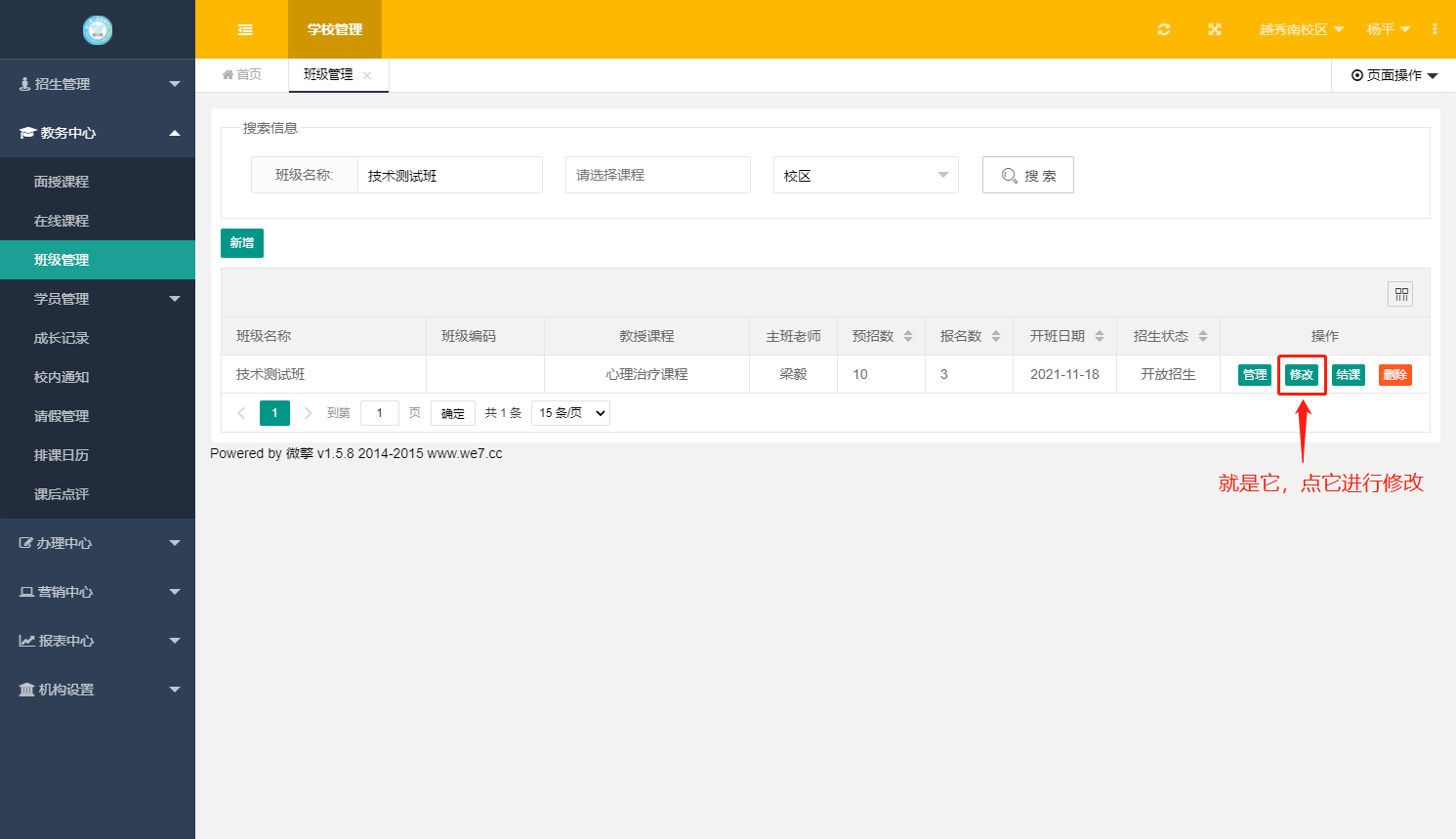Image resolution: width=1456 pixels, height=839 pixels.
Task: Sort by 预招数 column arrows
Action: 908,336
